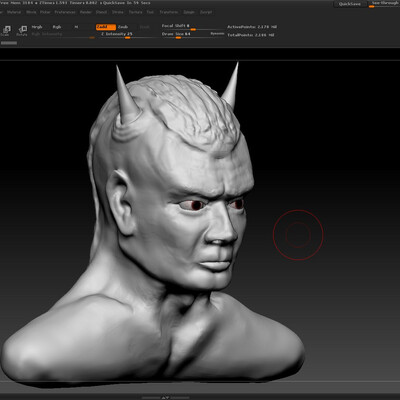Select the Rotate transform icon
The height and width of the screenshot is (400, 400).
[22, 31]
